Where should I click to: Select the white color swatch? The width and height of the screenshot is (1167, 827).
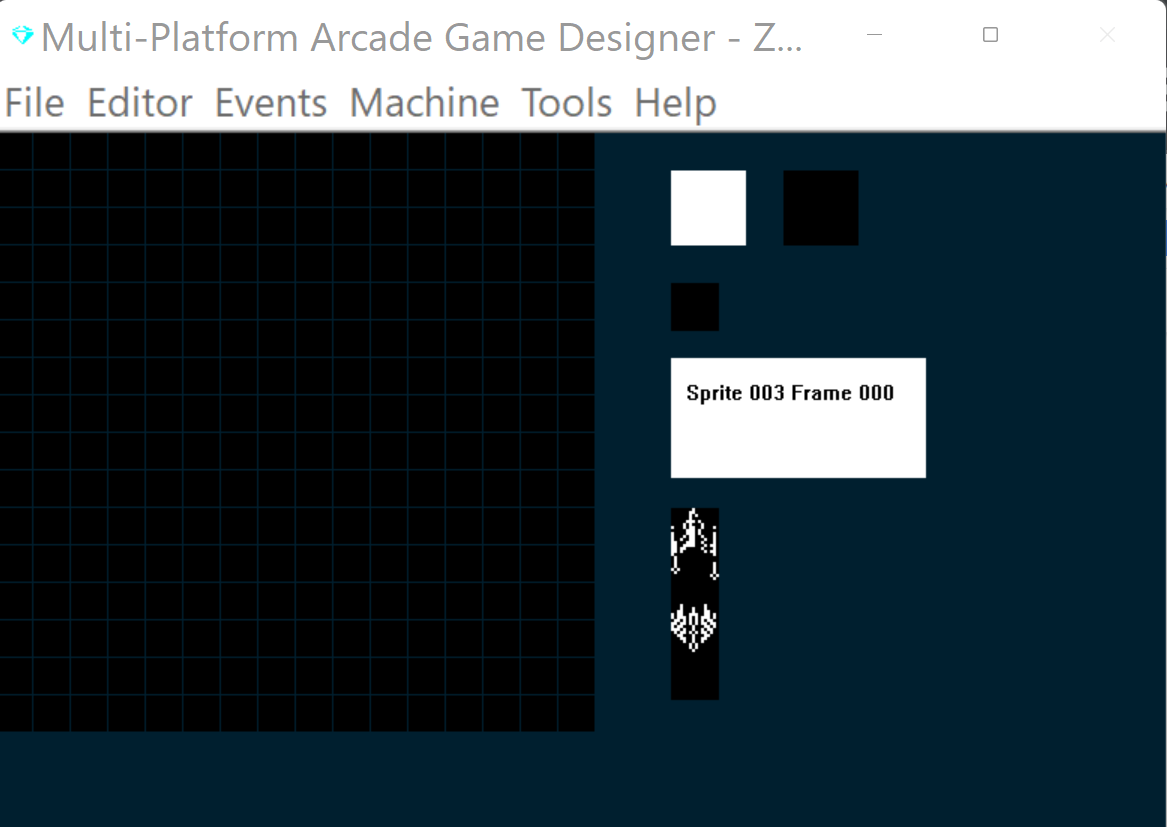(x=709, y=208)
